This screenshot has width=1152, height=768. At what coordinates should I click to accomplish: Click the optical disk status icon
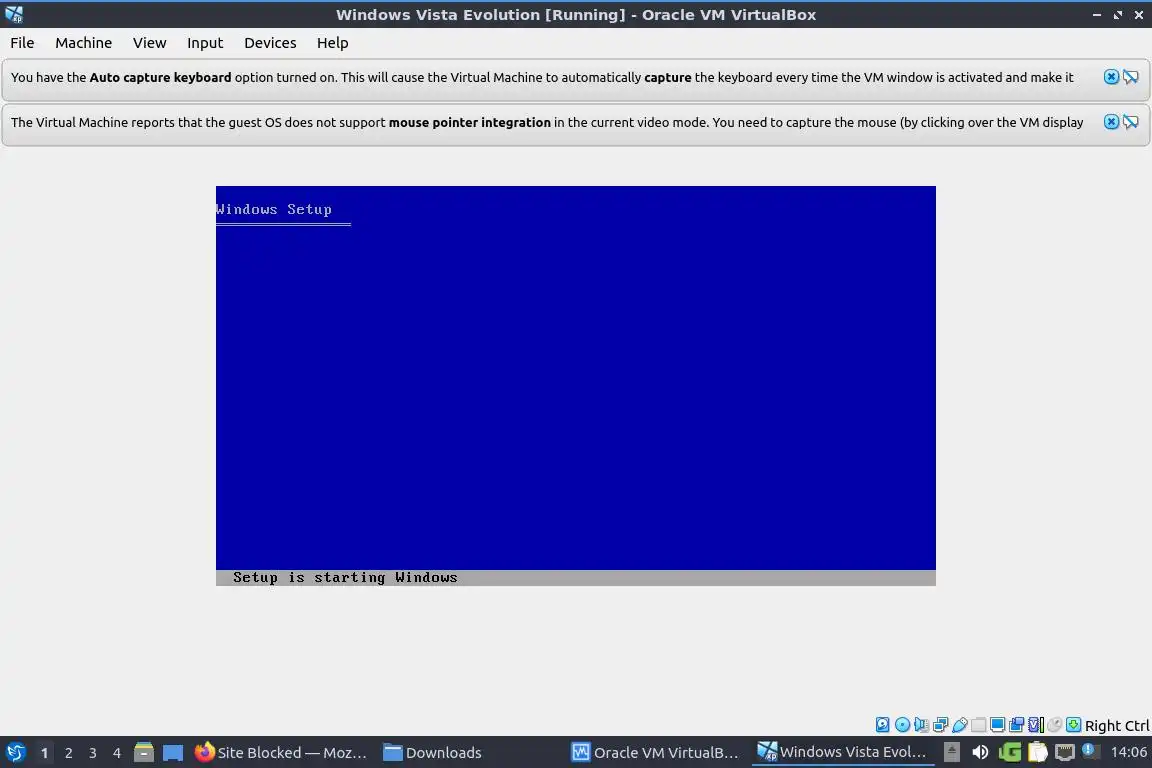pyautogui.click(x=902, y=725)
